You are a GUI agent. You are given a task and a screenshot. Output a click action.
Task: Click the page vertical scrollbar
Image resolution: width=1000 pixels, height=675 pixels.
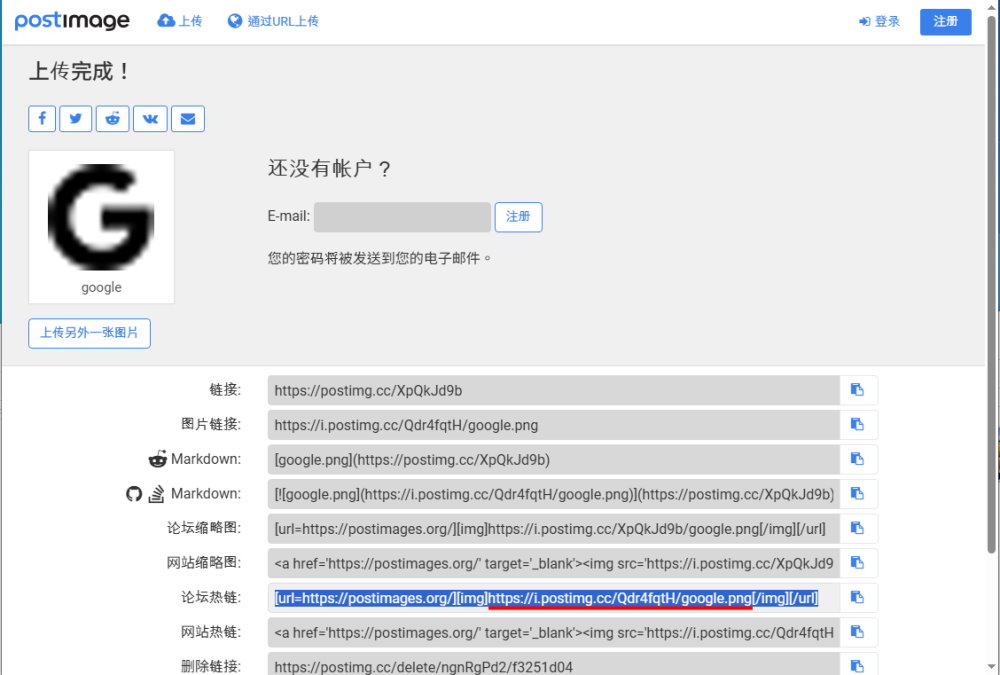coord(992,287)
